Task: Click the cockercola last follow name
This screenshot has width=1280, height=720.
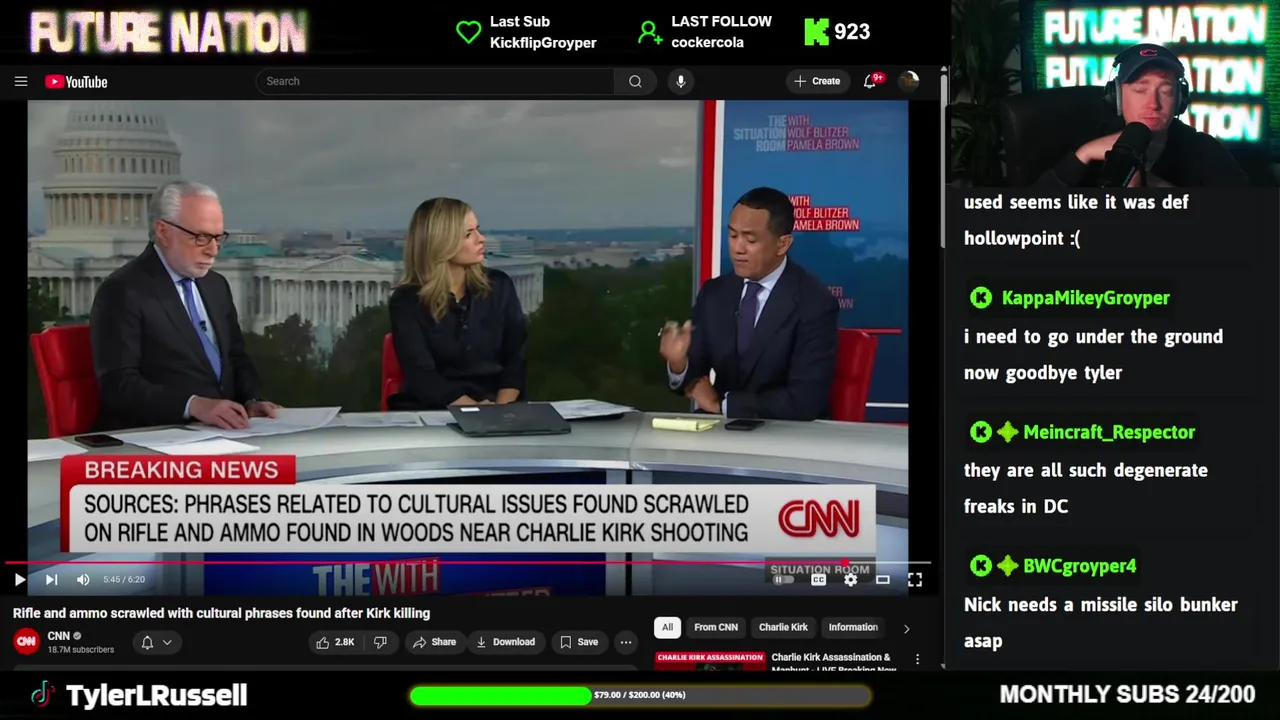Action: click(x=708, y=43)
